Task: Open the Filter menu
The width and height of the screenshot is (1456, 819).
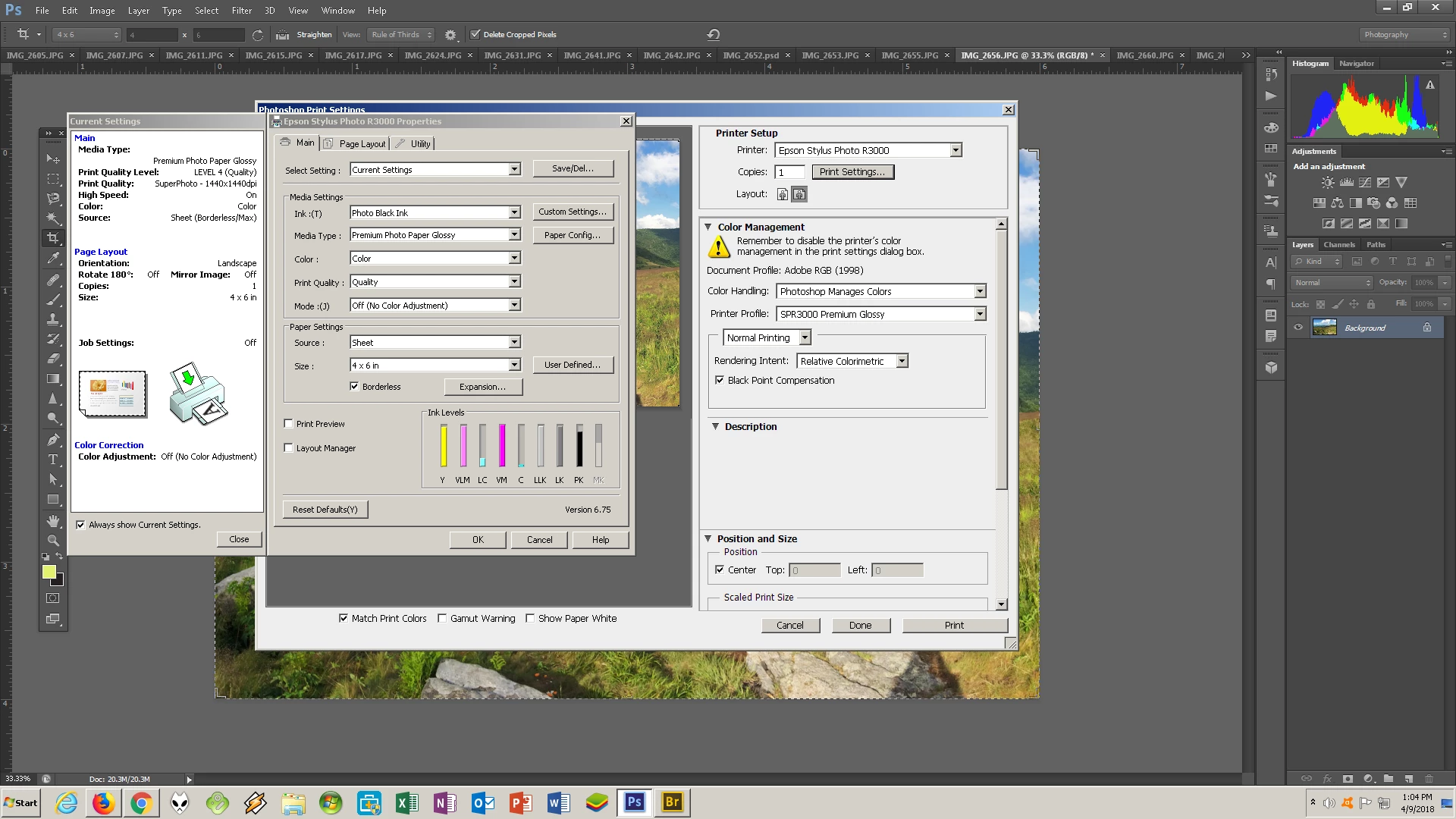Action: 241,11
